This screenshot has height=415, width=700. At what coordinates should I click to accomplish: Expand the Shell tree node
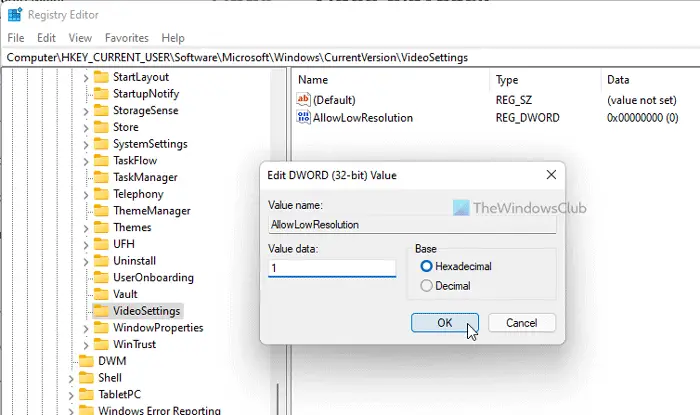(x=71, y=378)
